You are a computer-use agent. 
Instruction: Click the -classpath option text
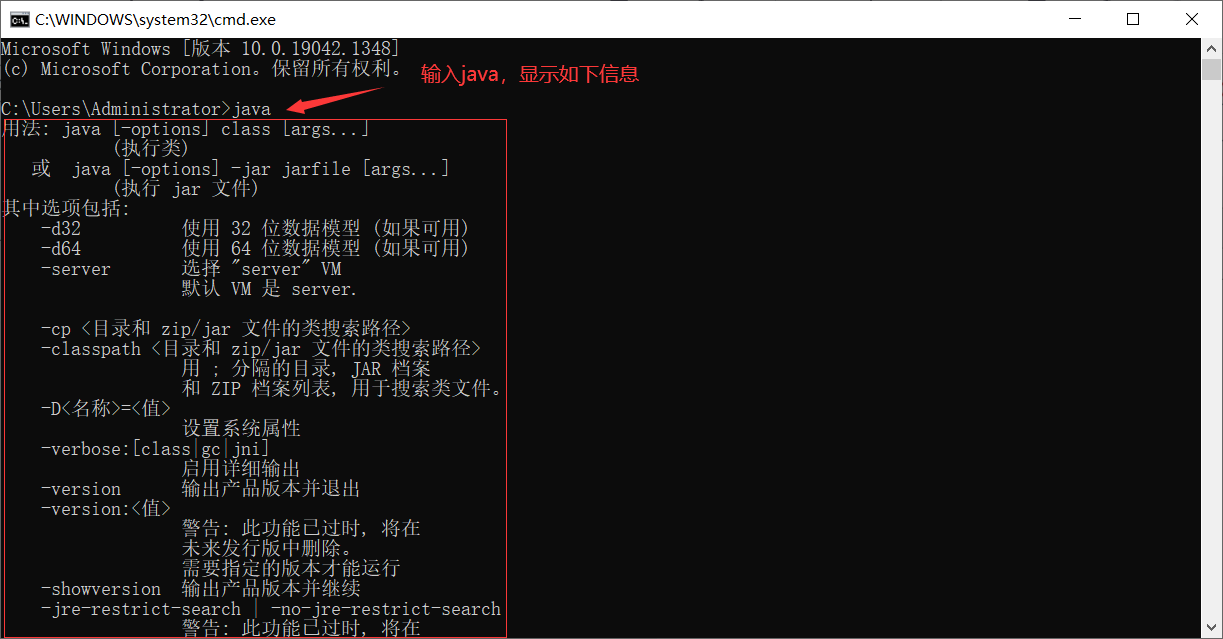pos(91,349)
